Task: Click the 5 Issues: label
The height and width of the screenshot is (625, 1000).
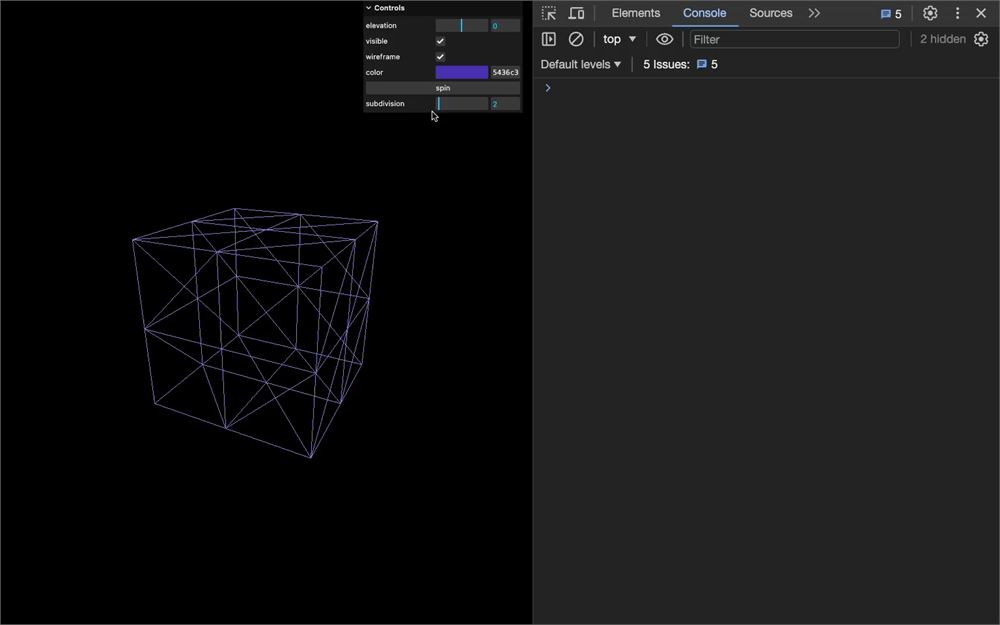Action: coord(666,64)
